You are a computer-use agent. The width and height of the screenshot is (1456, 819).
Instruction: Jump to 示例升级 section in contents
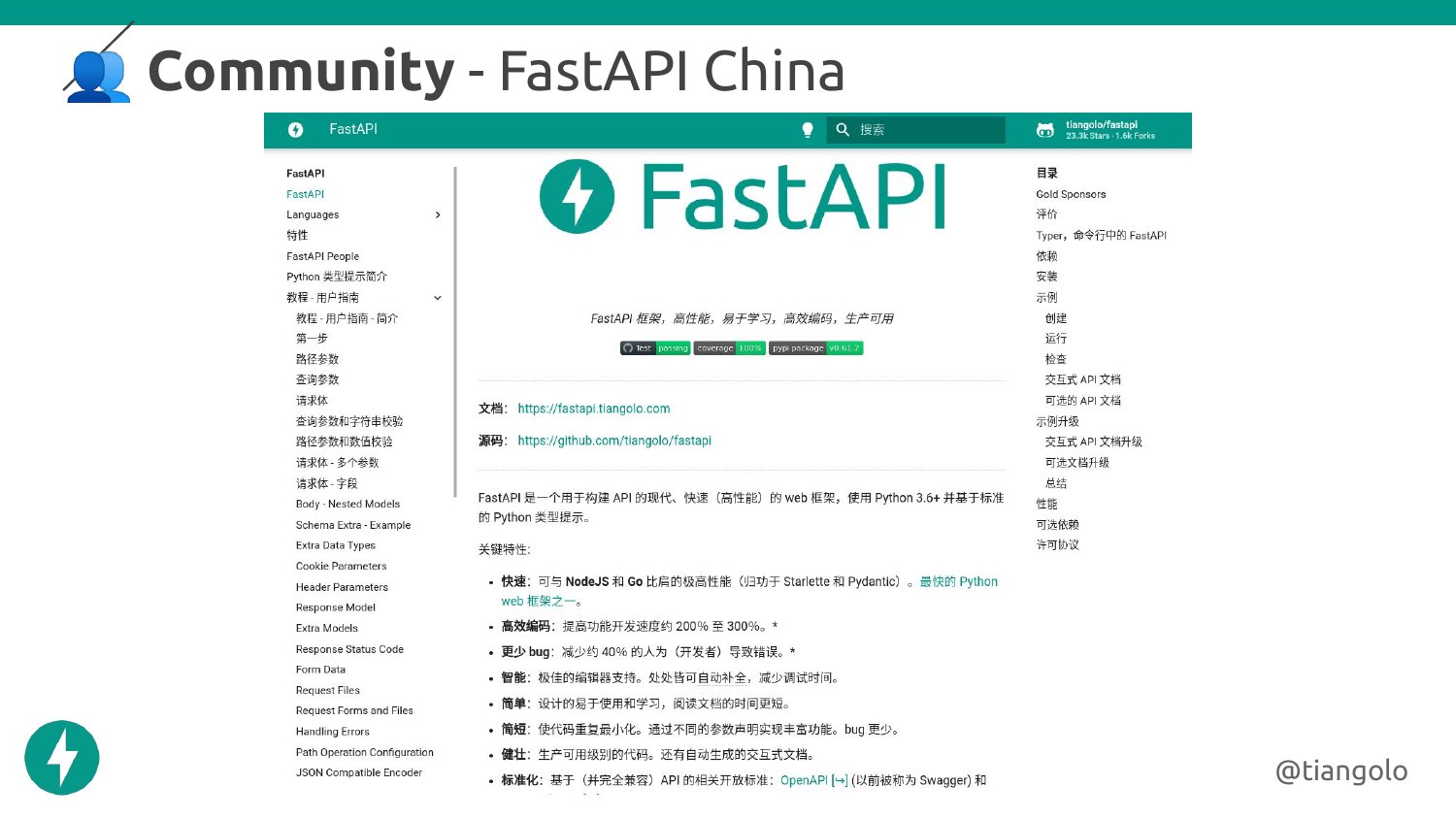click(x=1057, y=421)
